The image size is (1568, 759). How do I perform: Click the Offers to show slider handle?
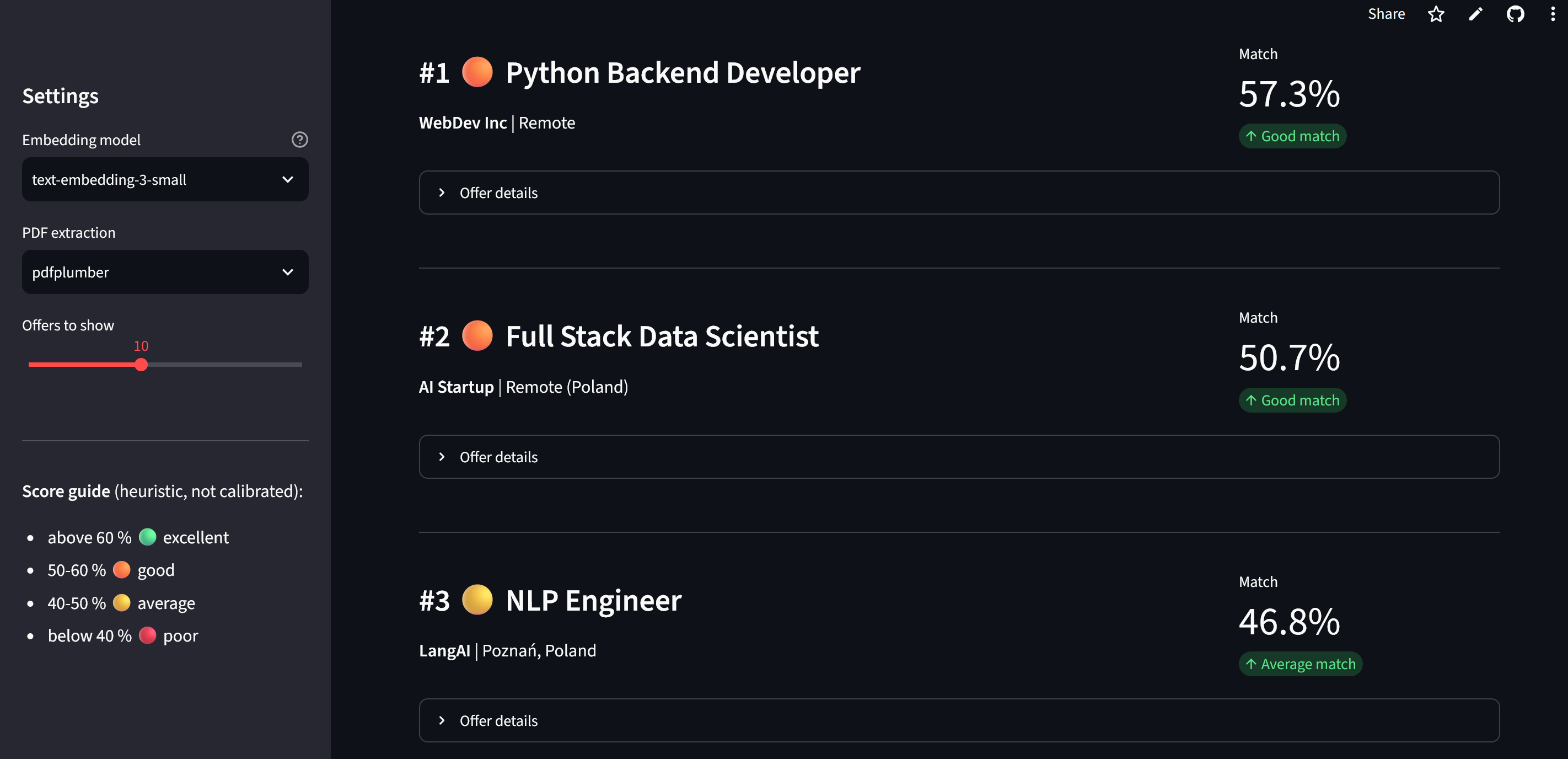tap(141, 365)
